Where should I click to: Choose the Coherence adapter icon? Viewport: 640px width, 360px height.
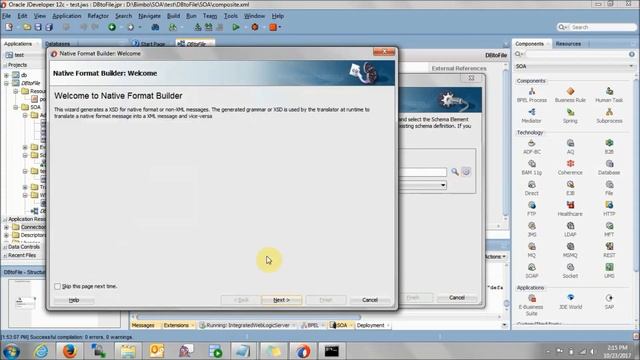(570, 164)
